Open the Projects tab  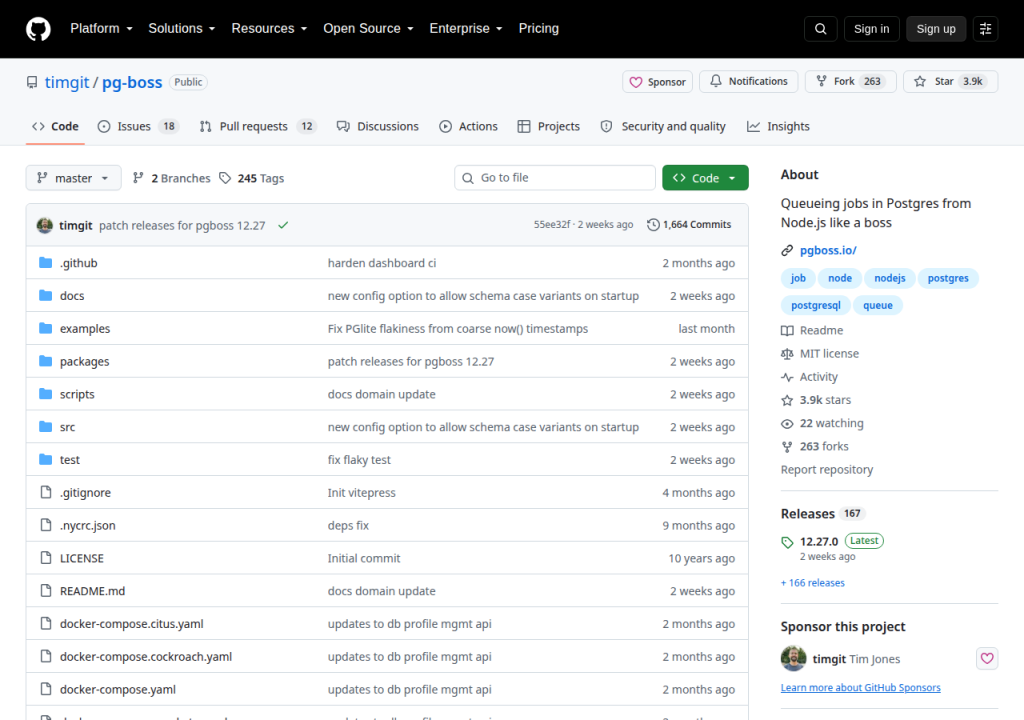(x=549, y=127)
